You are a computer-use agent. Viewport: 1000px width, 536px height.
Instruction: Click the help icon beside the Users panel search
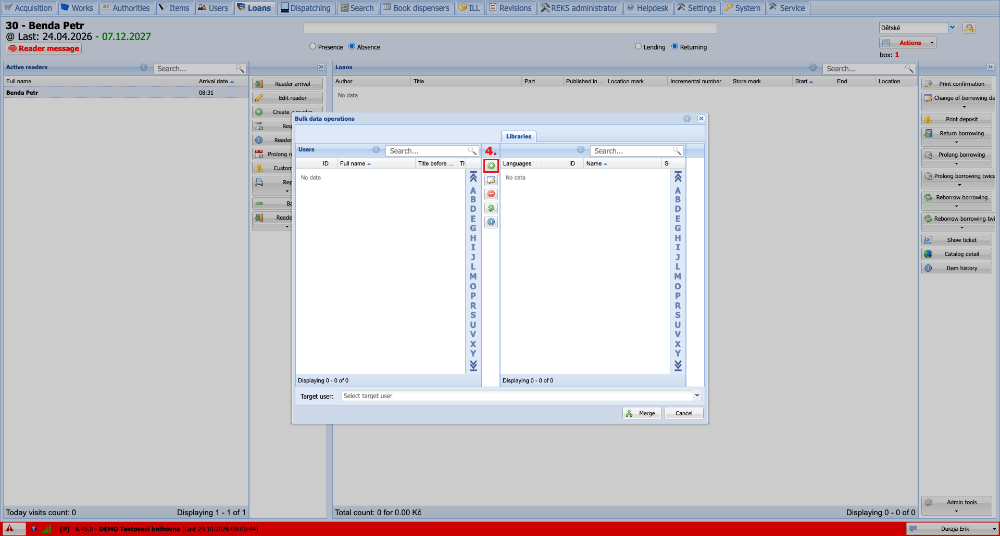point(376,150)
